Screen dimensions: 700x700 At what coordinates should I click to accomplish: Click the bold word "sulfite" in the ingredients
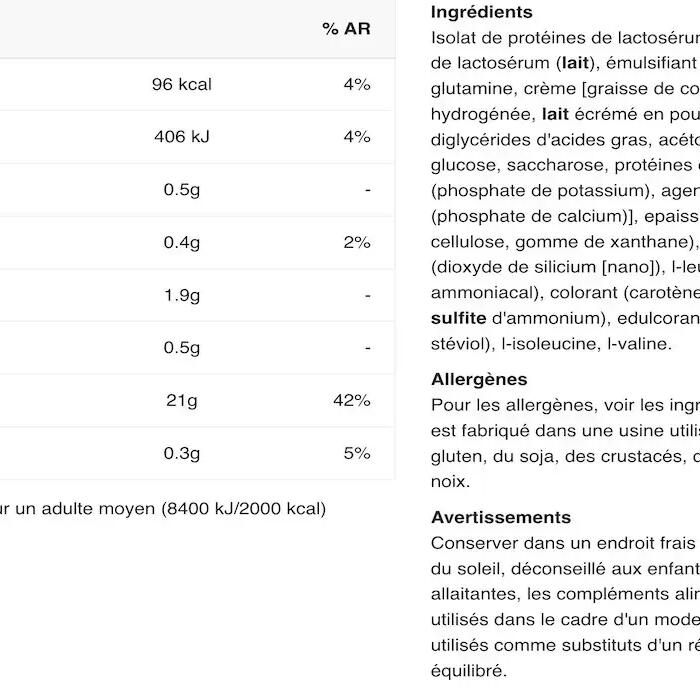(458, 318)
